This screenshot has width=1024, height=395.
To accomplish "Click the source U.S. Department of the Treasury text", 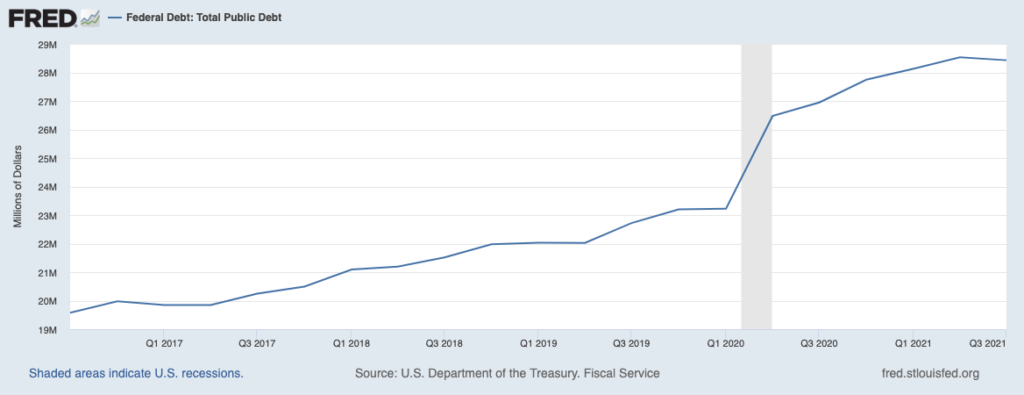I will click(x=507, y=374).
